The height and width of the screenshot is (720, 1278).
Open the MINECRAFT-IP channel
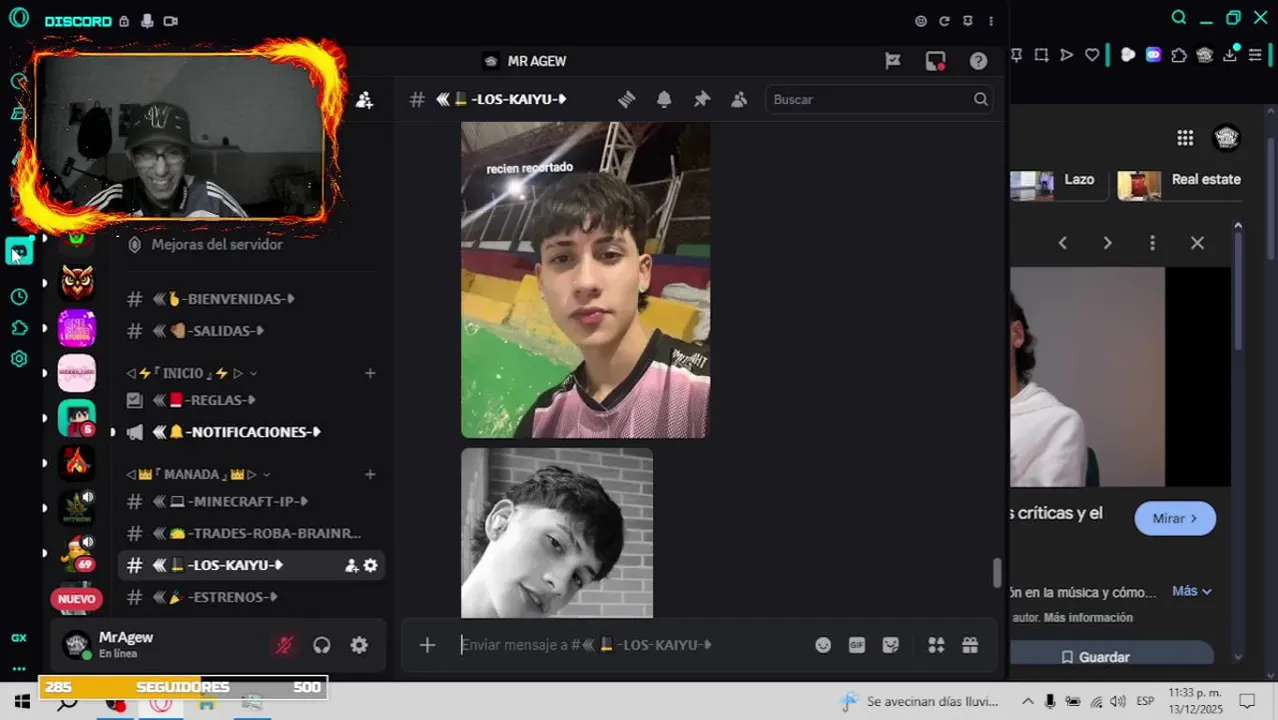point(248,501)
